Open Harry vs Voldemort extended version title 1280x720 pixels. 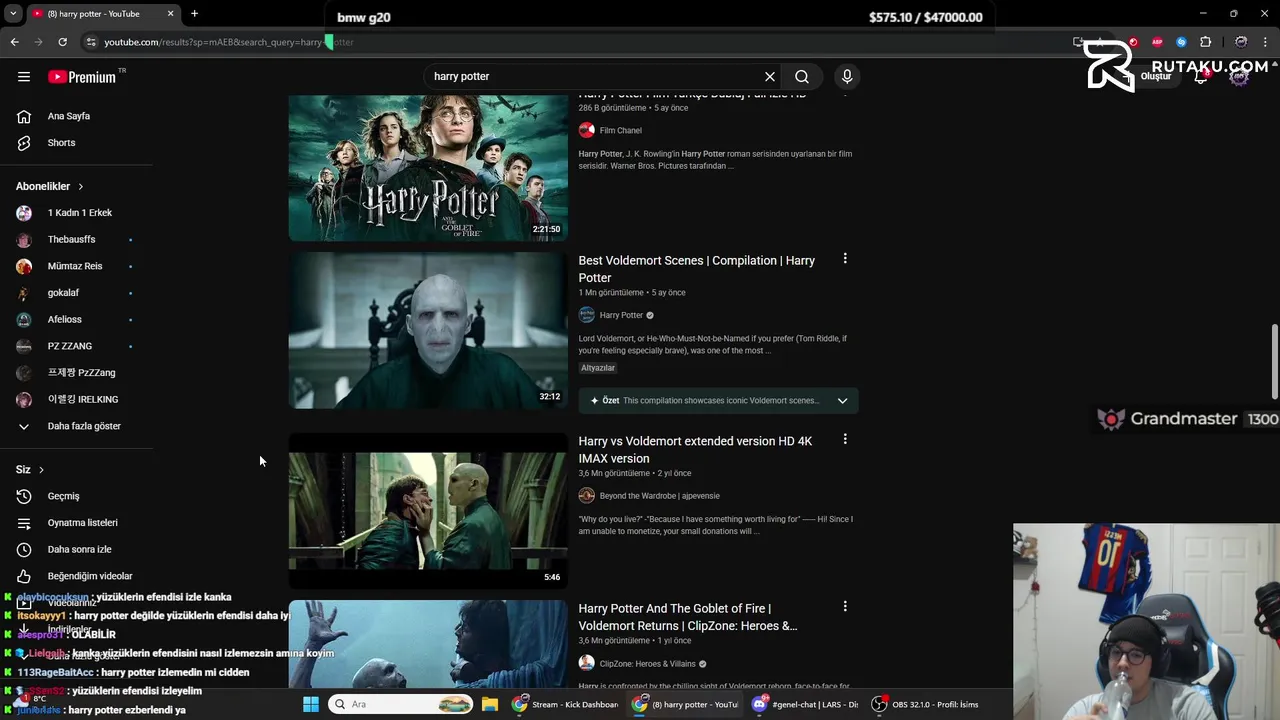(x=695, y=450)
